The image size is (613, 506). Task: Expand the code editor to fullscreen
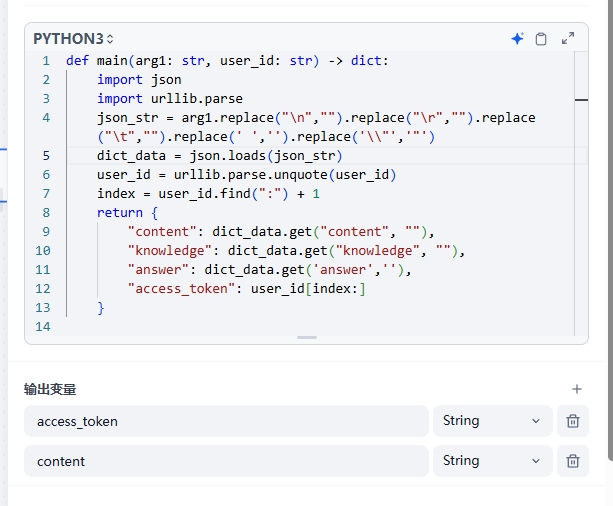pos(568,39)
